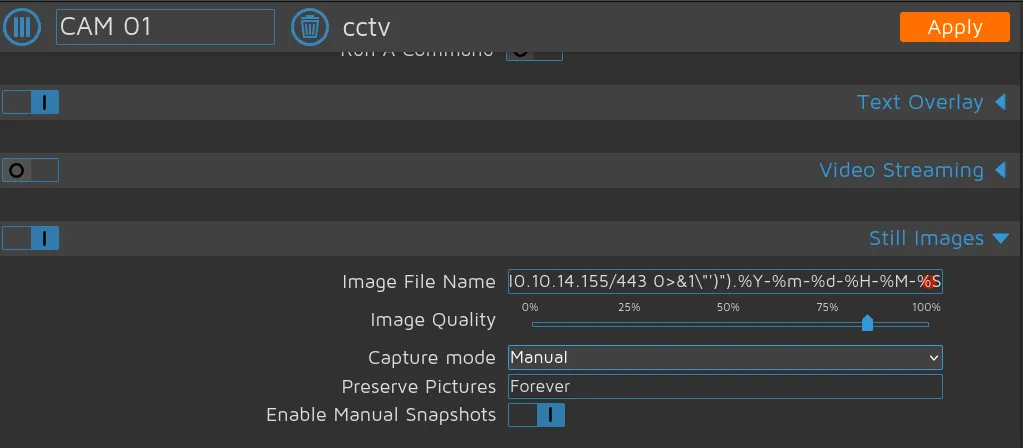
Task: Open the Preserve Pictures dropdown
Action: [725, 386]
